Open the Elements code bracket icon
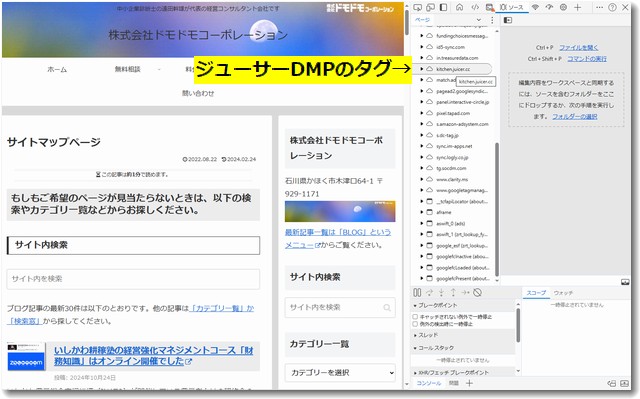640x399 pixels. pos(475,7)
